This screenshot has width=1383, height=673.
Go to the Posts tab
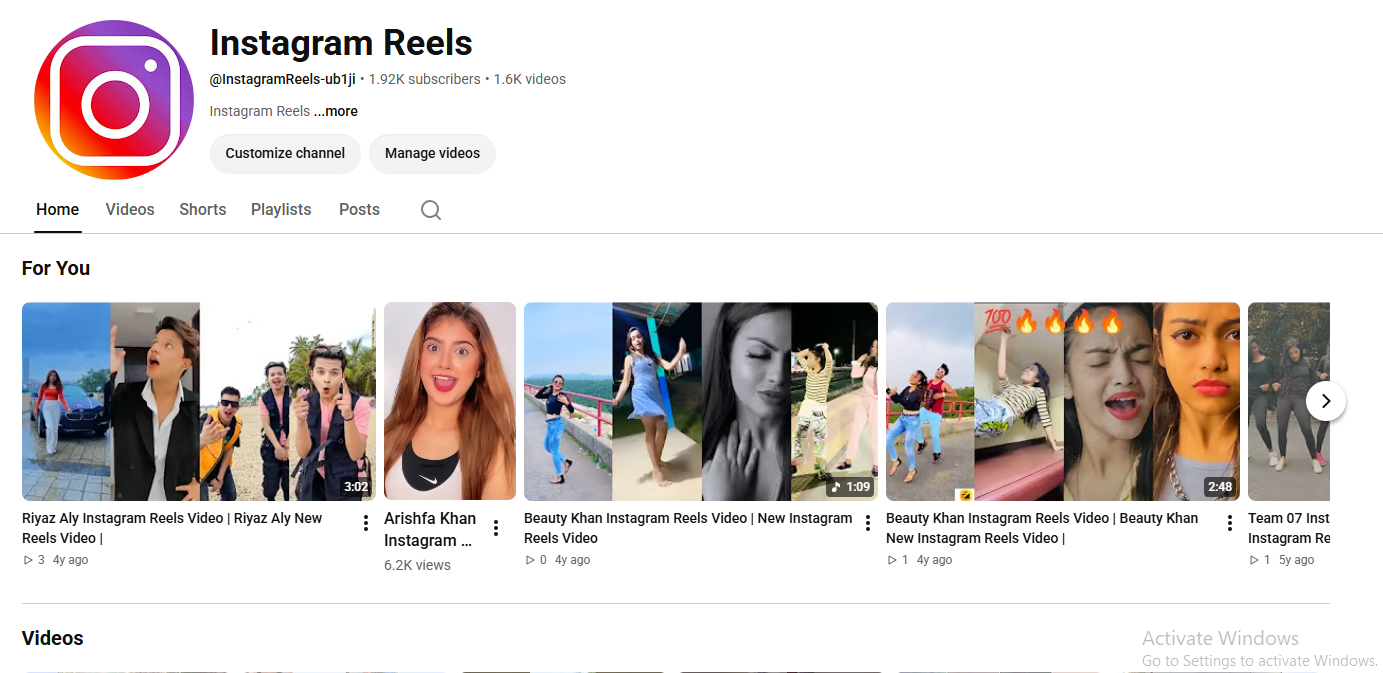tap(359, 210)
